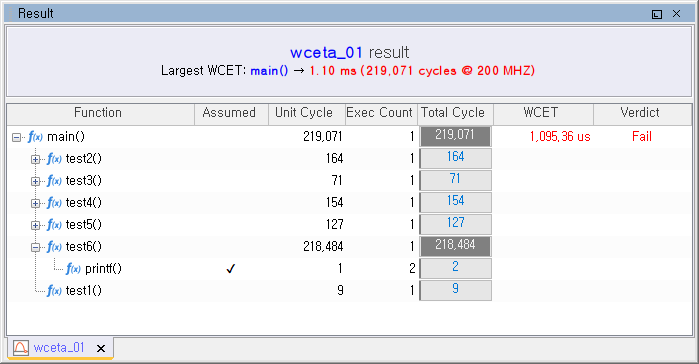Click the wceta_01 tab icon

coord(21,348)
